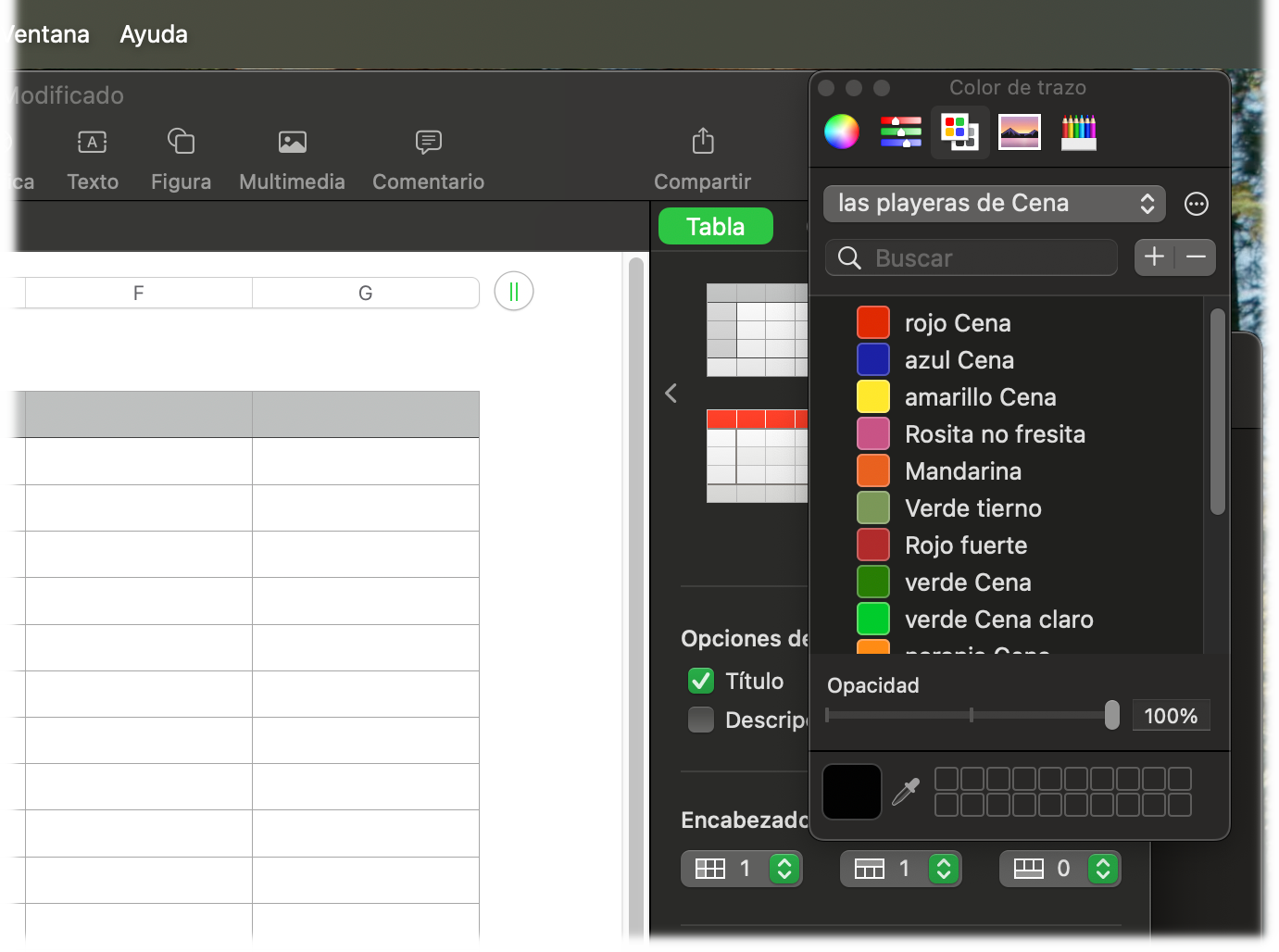Add a Comentario from the toolbar
1279x952 pixels.
pyautogui.click(x=428, y=142)
